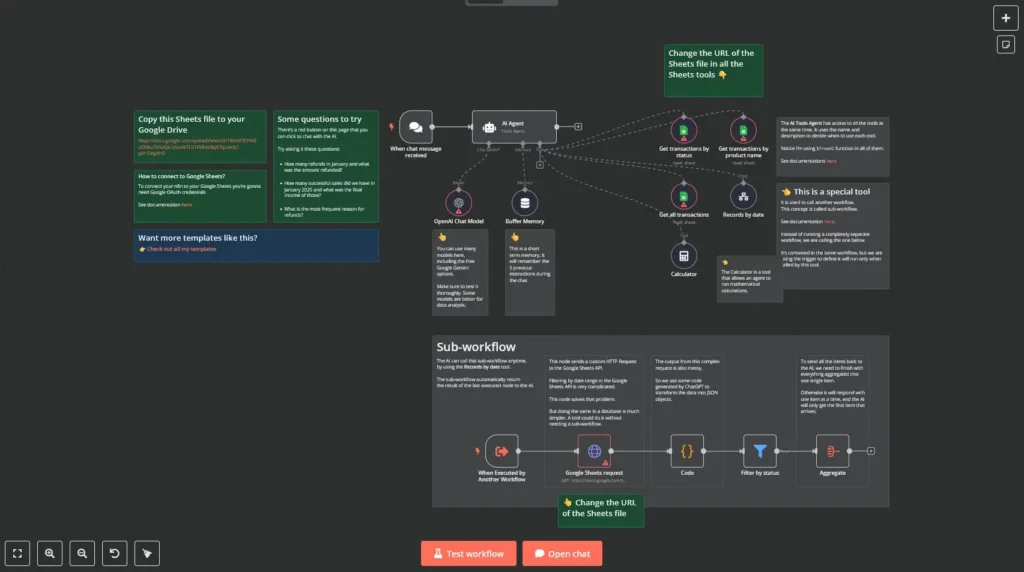Open the AI Agent node
1024x572 pixels.
pyautogui.click(x=513, y=127)
